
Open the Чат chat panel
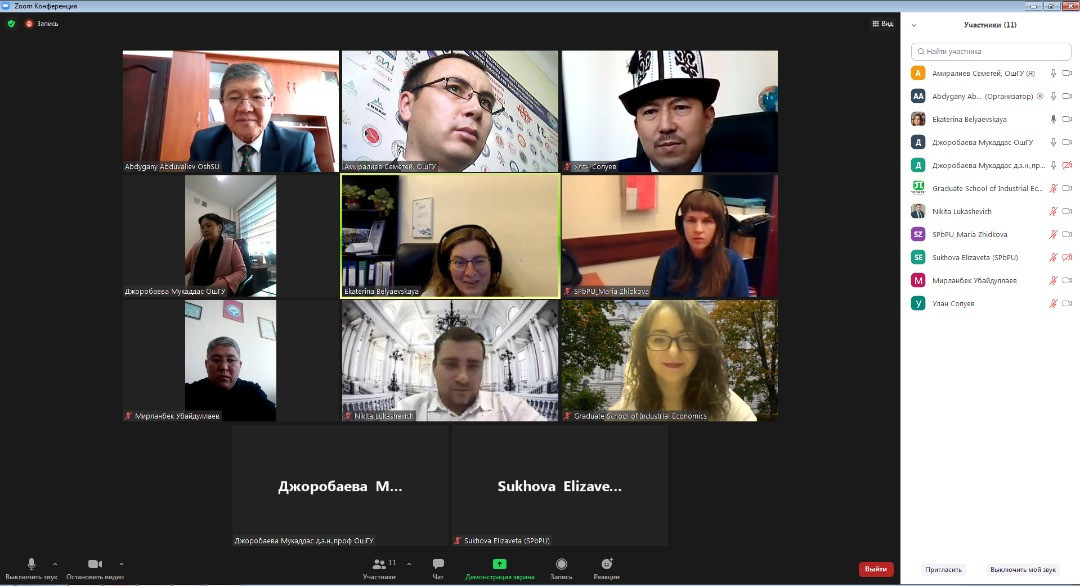tap(438, 565)
